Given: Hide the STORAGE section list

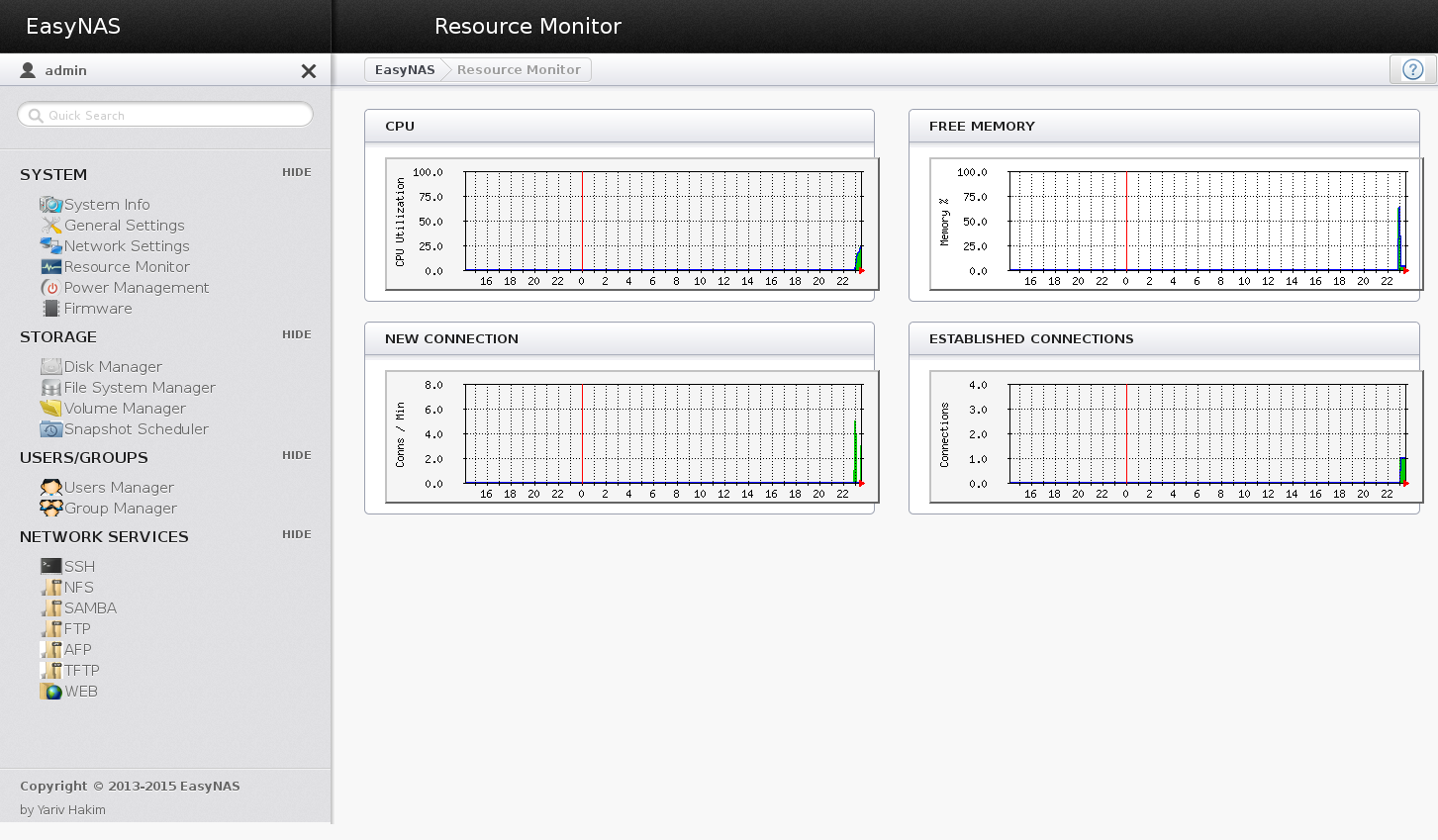Looking at the screenshot, I should point(296,334).
